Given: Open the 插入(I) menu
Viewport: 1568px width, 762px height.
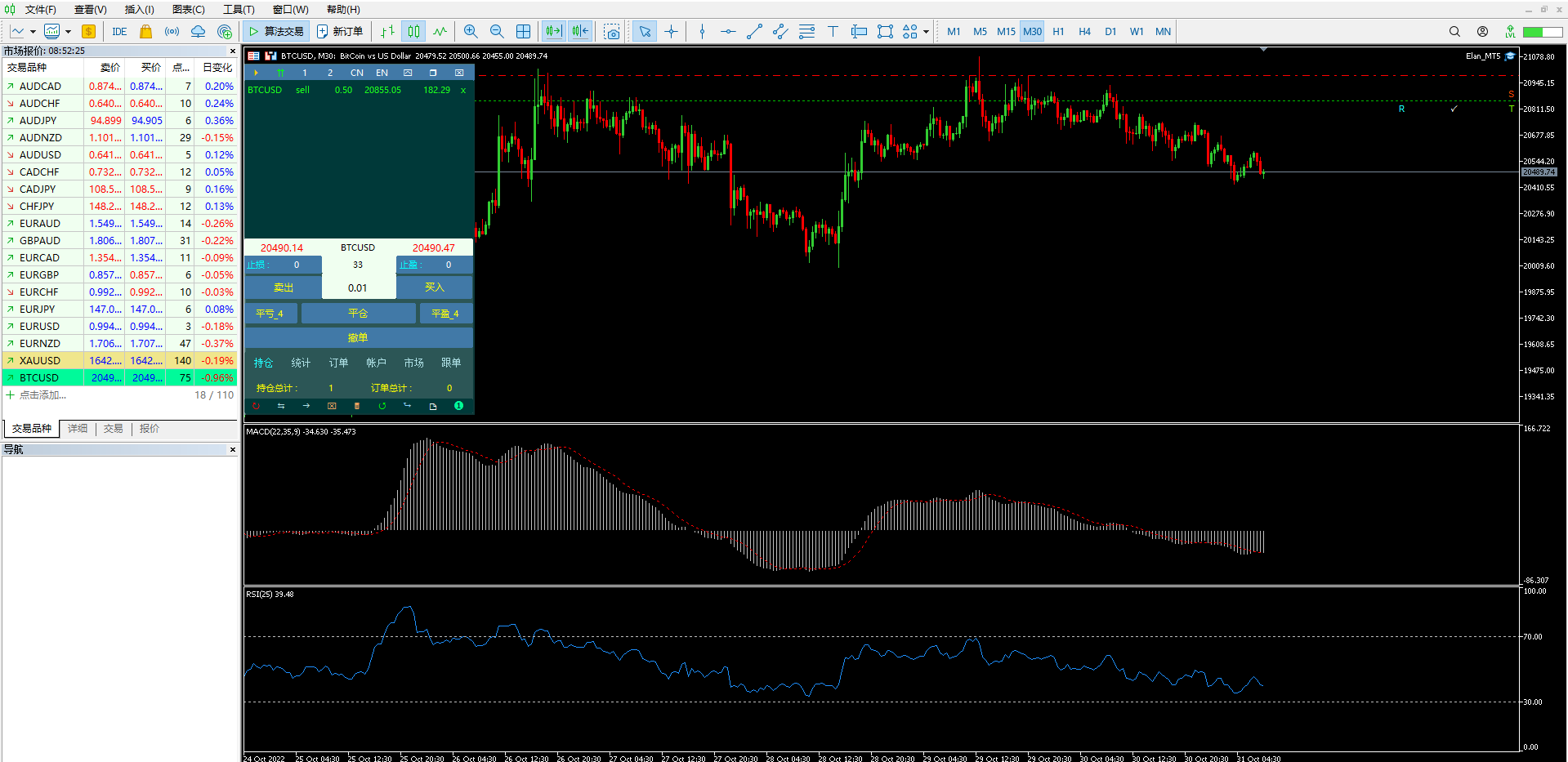Looking at the screenshot, I should click(139, 10).
